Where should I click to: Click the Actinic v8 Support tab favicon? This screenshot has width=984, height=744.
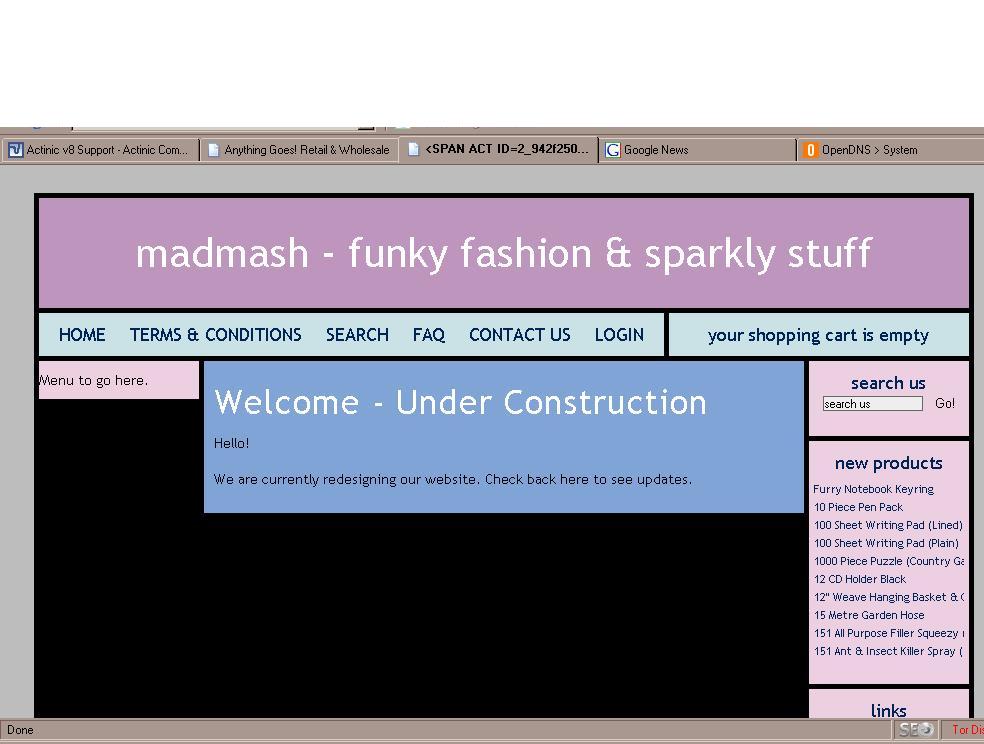click(x=15, y=150)
